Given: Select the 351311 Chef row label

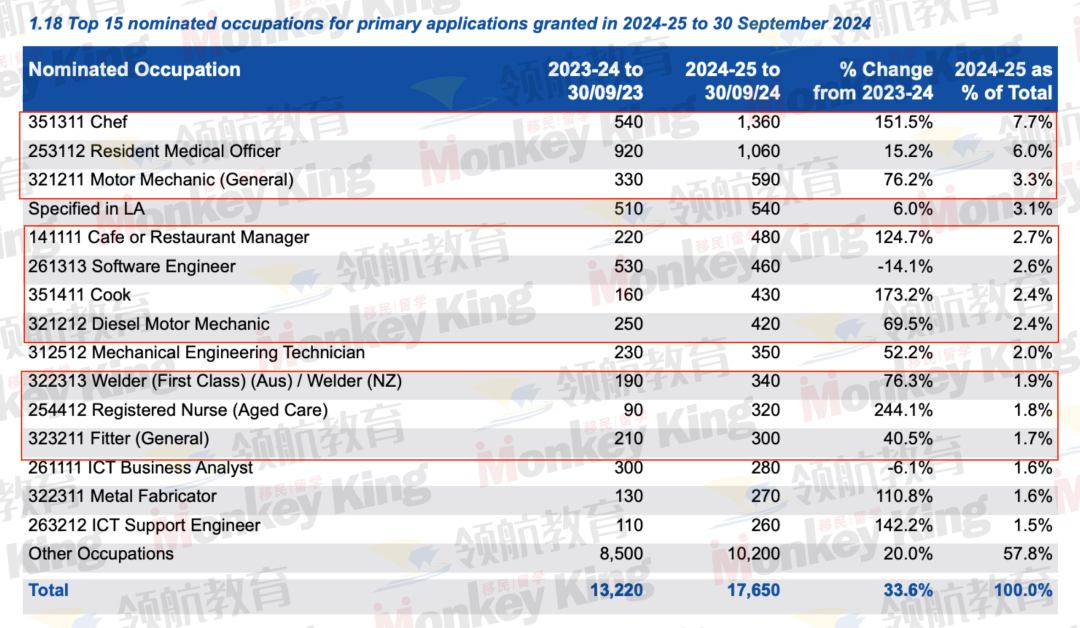Looking at the screenshot, I should coord(78,122).
